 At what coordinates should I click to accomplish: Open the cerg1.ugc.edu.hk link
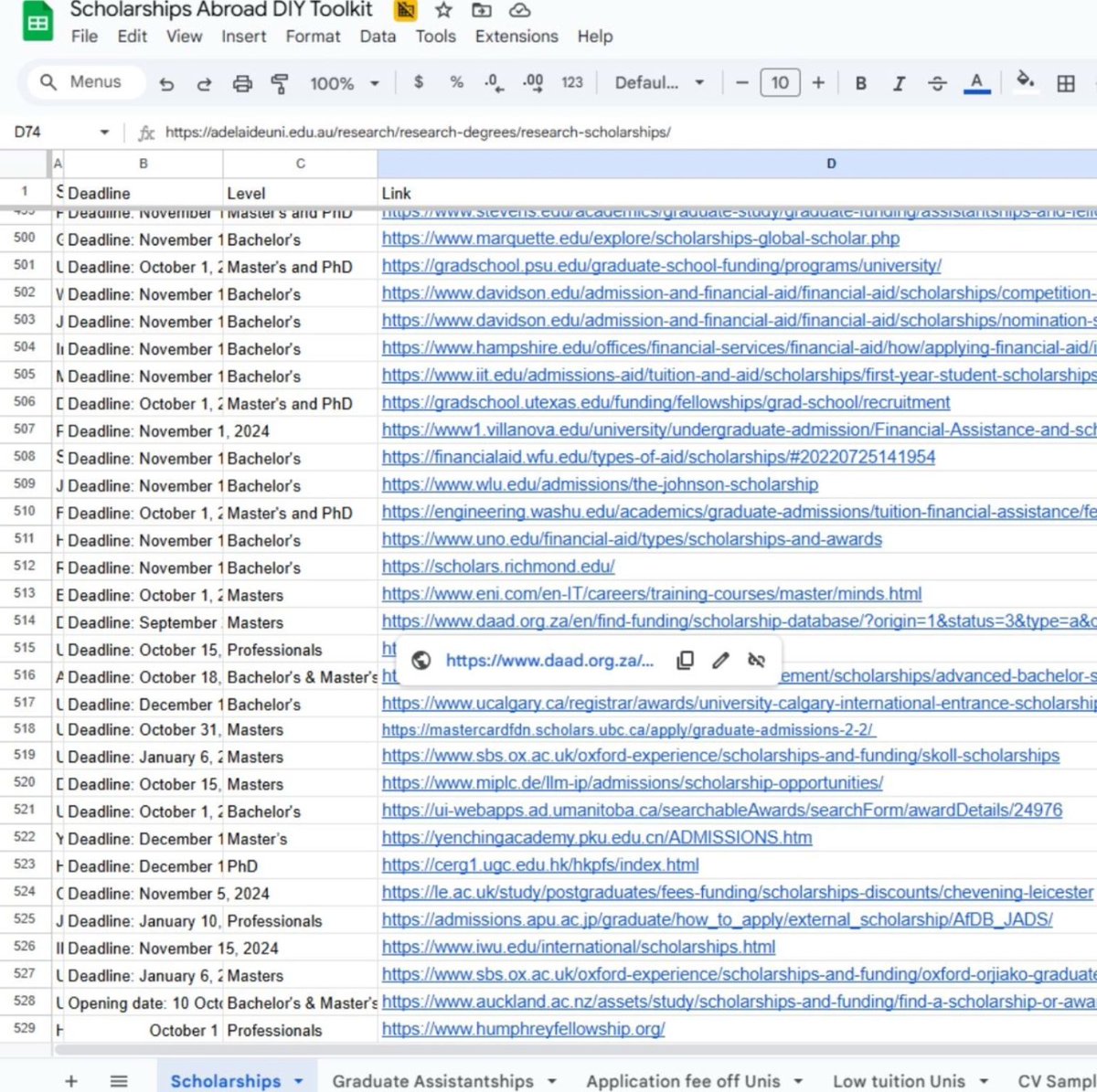(540, 864)
